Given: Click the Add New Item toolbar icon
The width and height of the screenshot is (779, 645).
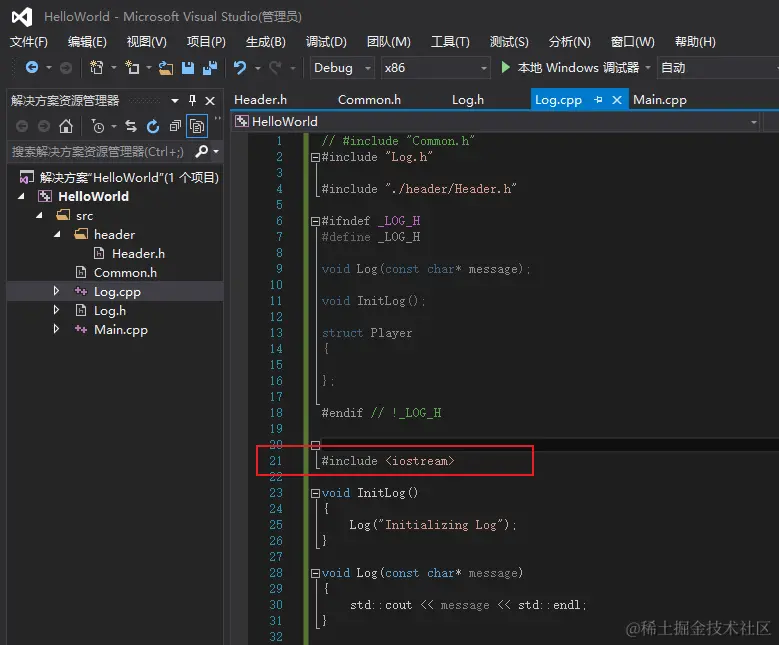Looking at the screenshot, I should tap(132, 67).
